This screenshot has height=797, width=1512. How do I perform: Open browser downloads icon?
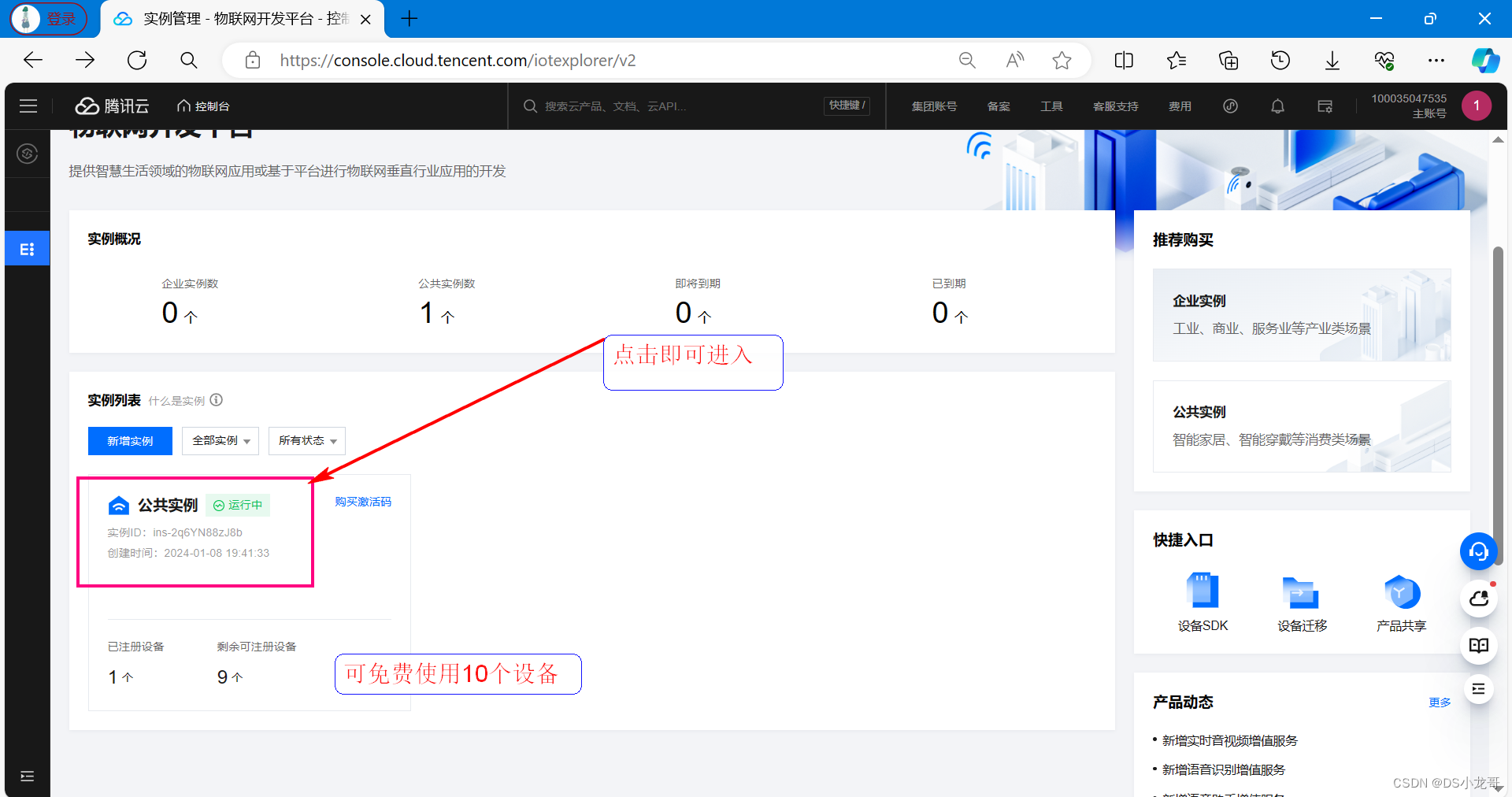pyautogui.click(x=1332, y=60)
